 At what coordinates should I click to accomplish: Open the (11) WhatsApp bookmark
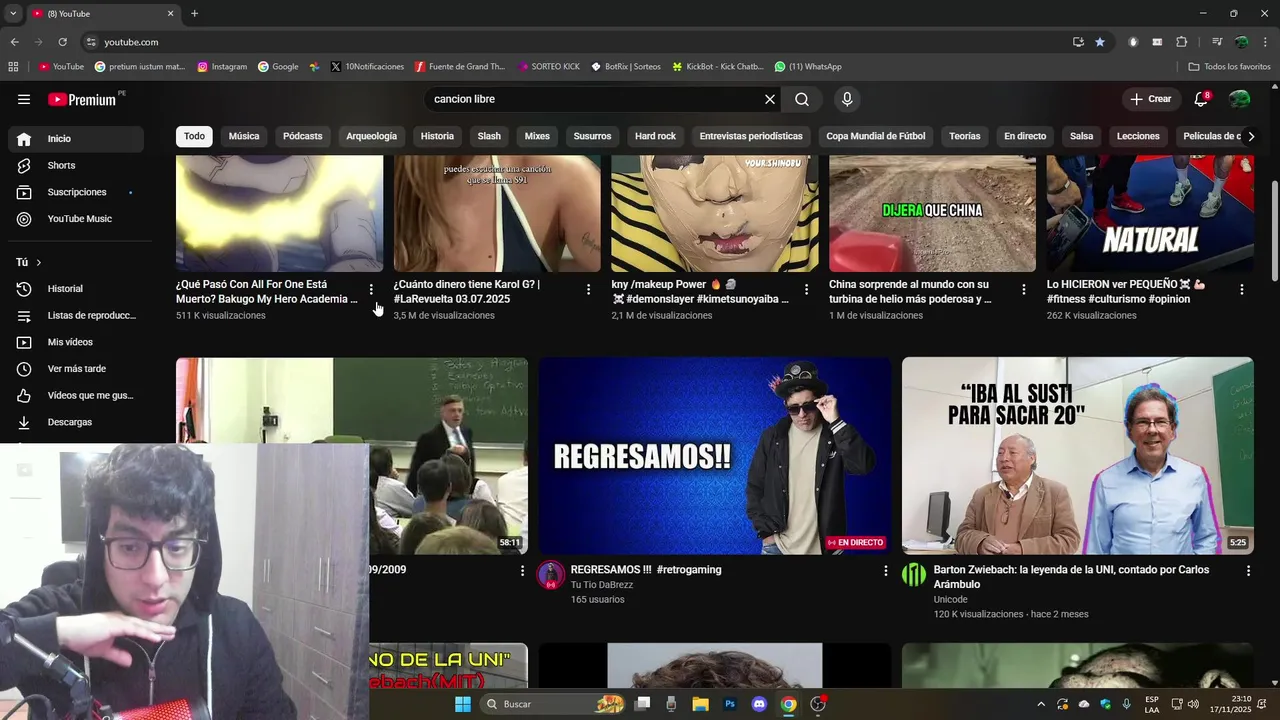[808, 67]
